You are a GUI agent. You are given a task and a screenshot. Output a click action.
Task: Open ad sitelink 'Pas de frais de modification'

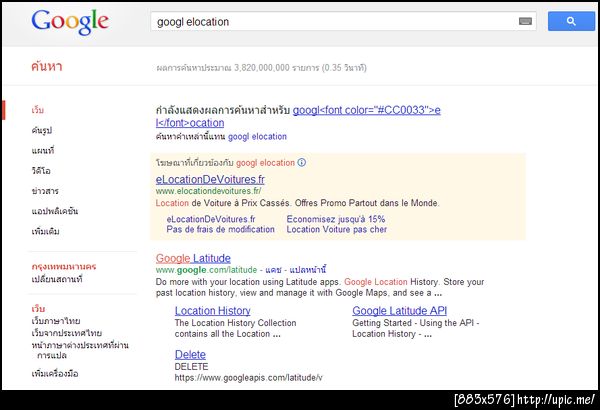[220, 229]
